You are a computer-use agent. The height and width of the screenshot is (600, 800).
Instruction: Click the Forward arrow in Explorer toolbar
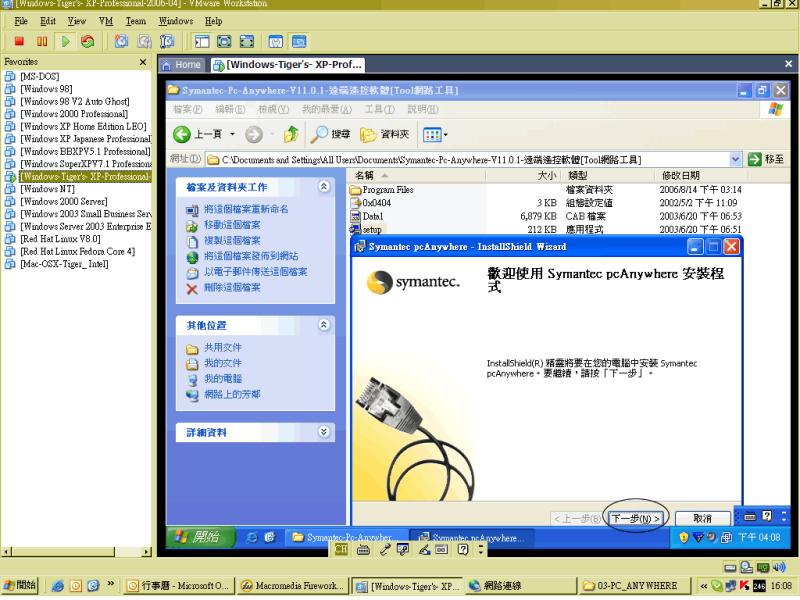coord(254,135)
